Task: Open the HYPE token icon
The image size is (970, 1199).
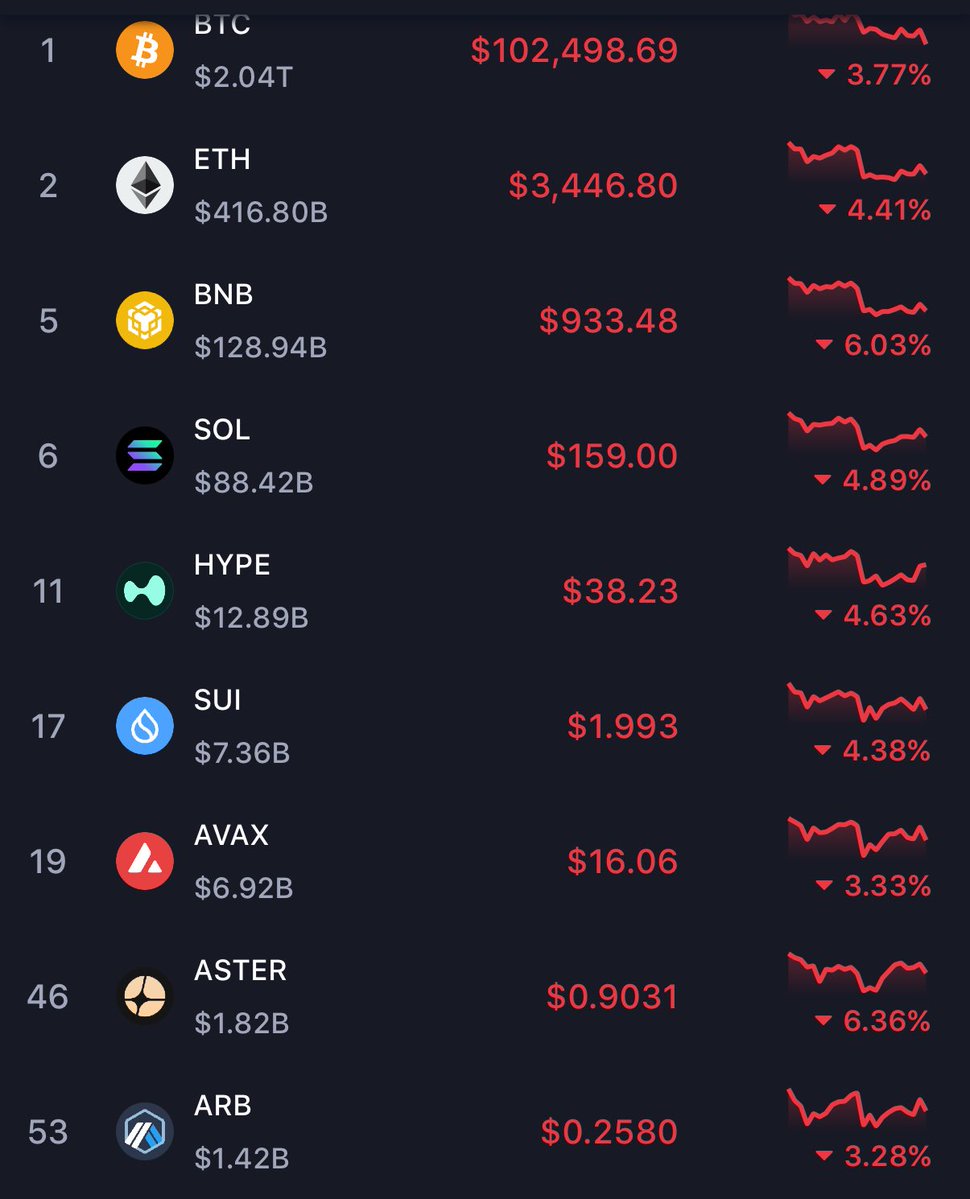Action: 145,591
